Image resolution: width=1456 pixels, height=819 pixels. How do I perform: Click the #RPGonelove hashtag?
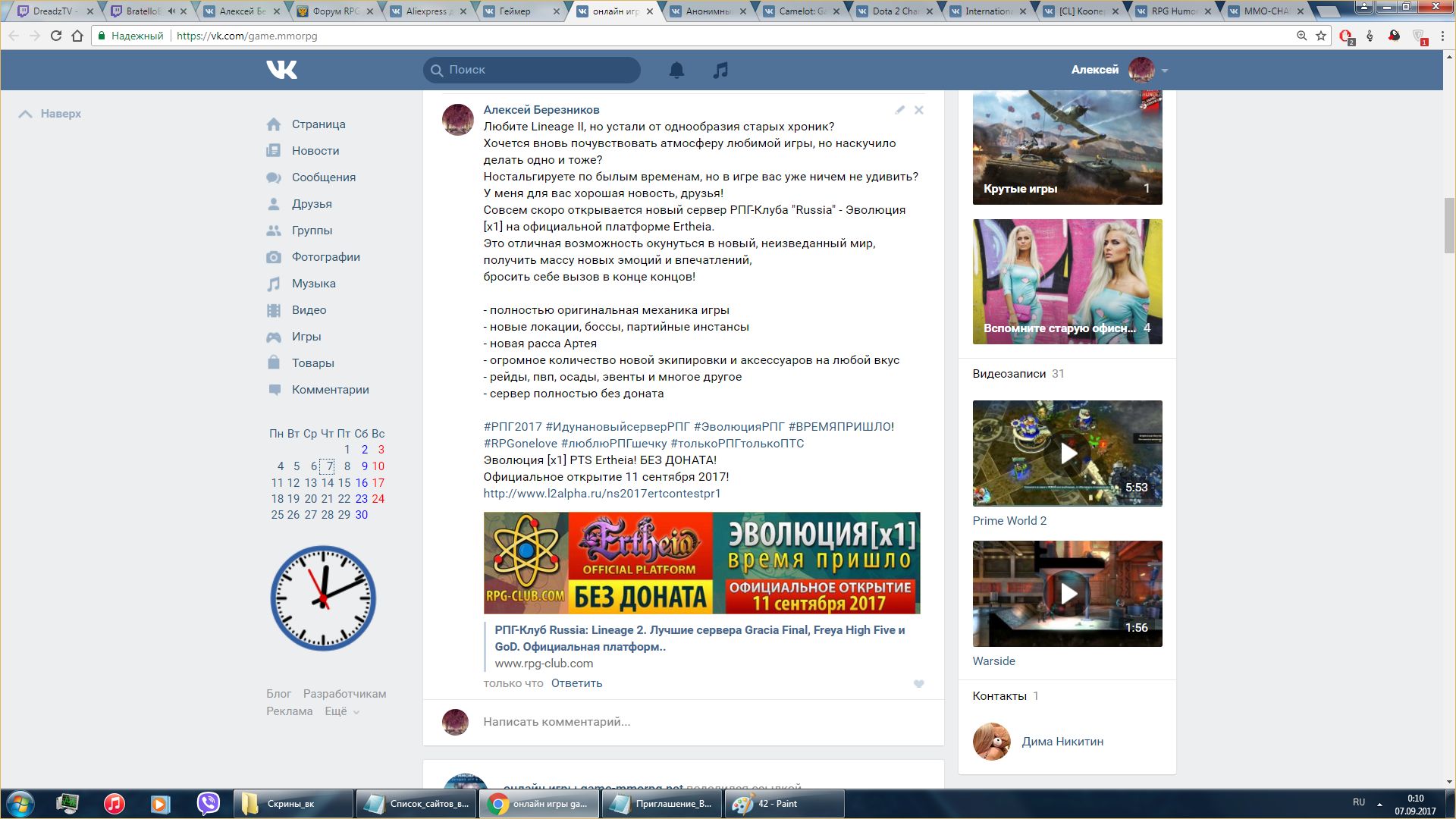pyautogui.click(x=520, y=444)
